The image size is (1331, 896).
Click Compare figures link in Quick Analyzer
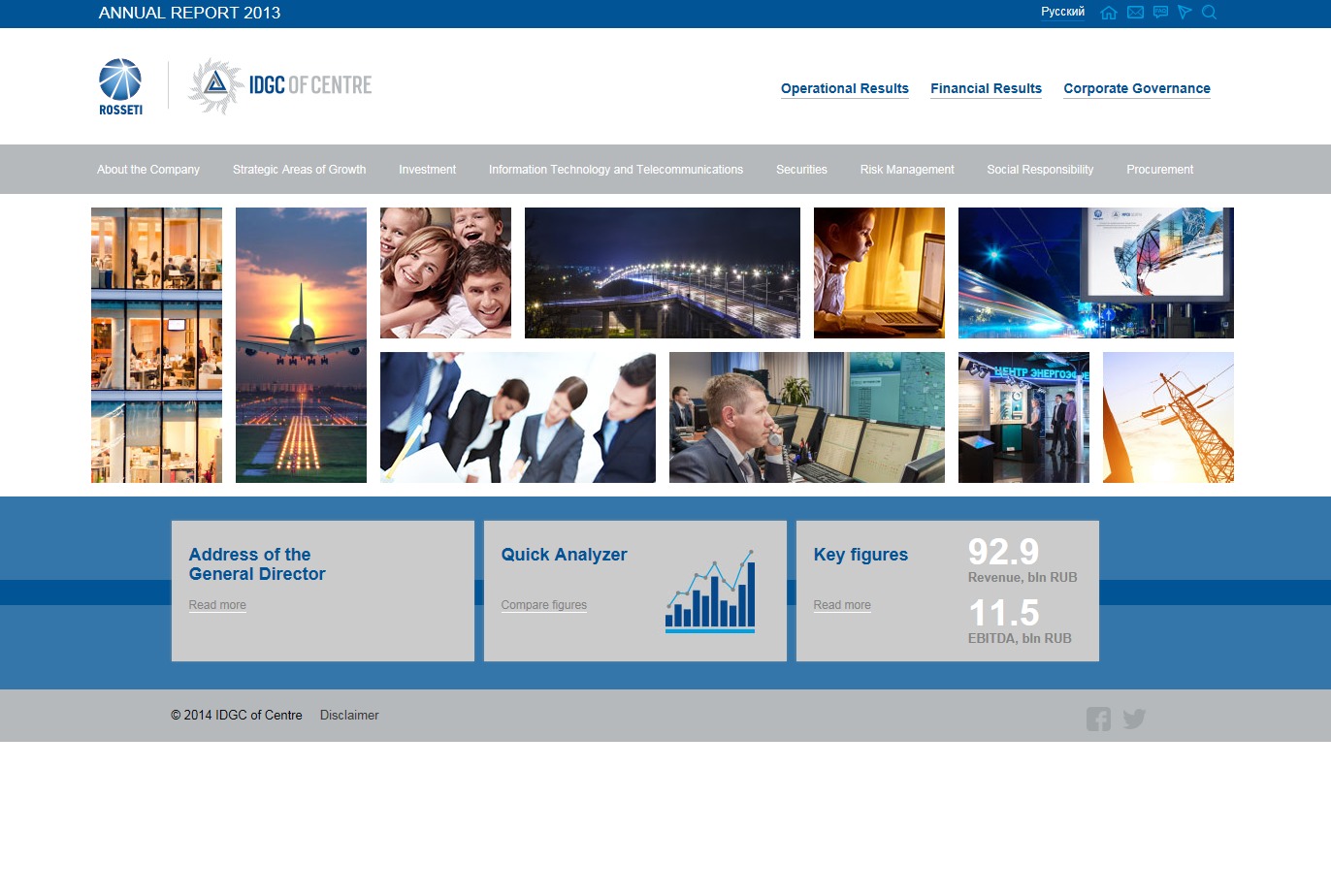pyautogui.click(x=543, y=605)
